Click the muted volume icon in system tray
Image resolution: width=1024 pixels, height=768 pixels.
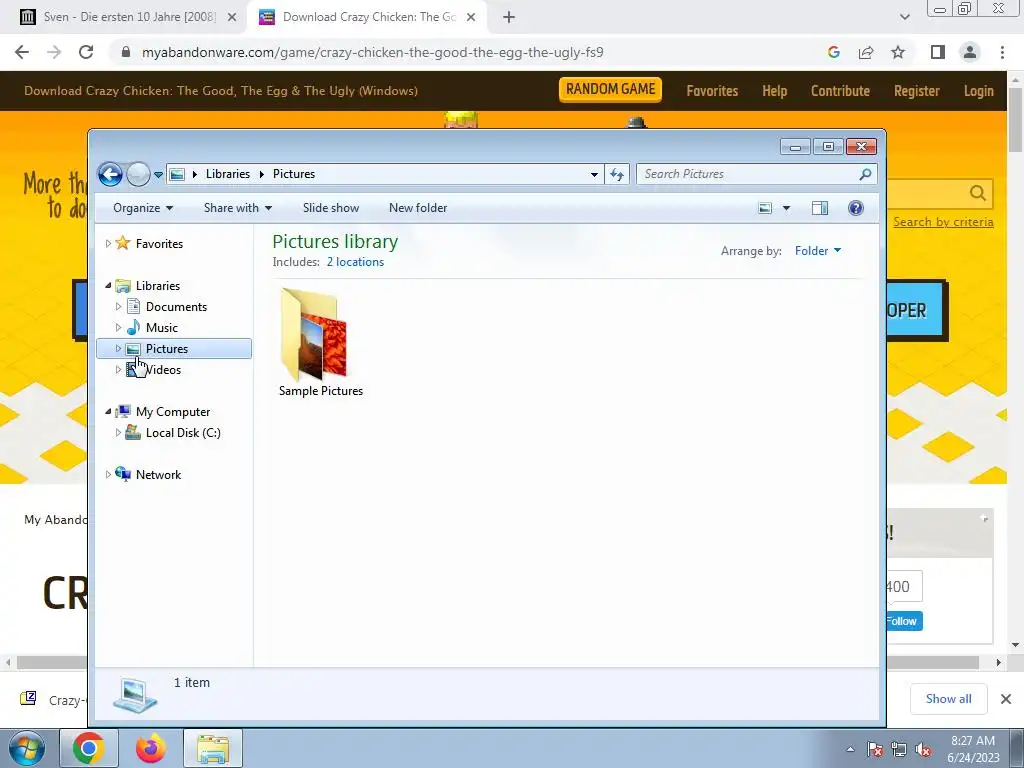[923, 750]
